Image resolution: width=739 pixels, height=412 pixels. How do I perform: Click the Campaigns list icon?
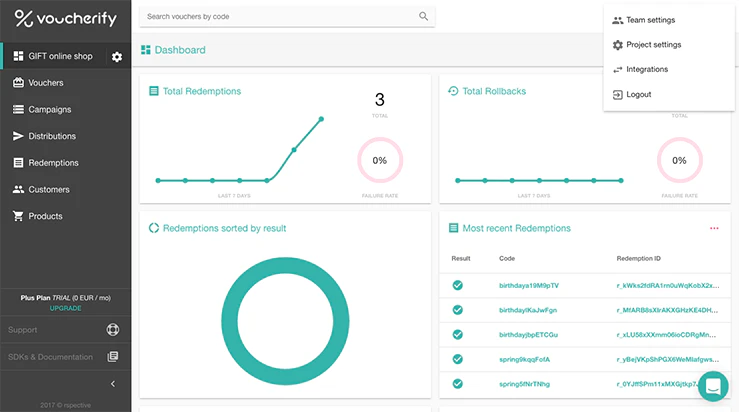18,109
